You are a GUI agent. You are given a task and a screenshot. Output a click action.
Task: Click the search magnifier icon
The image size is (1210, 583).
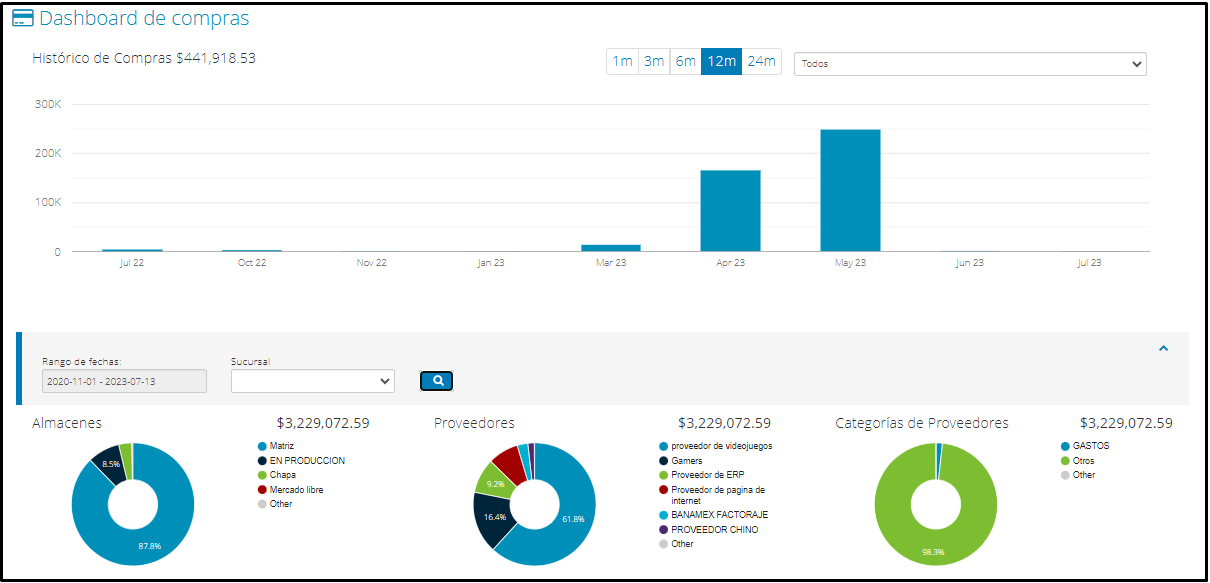[436, 381]
